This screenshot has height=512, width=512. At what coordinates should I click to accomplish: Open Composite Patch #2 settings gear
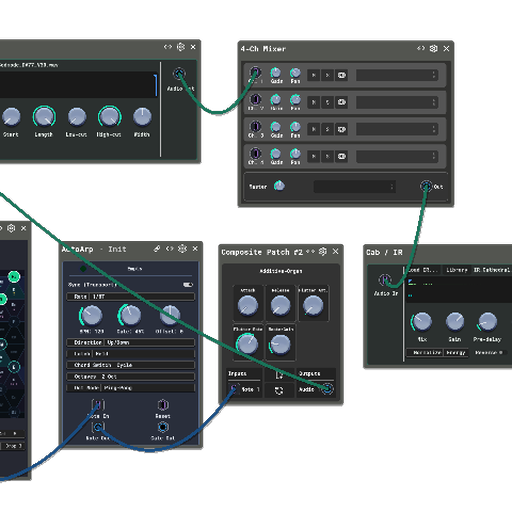323,251
